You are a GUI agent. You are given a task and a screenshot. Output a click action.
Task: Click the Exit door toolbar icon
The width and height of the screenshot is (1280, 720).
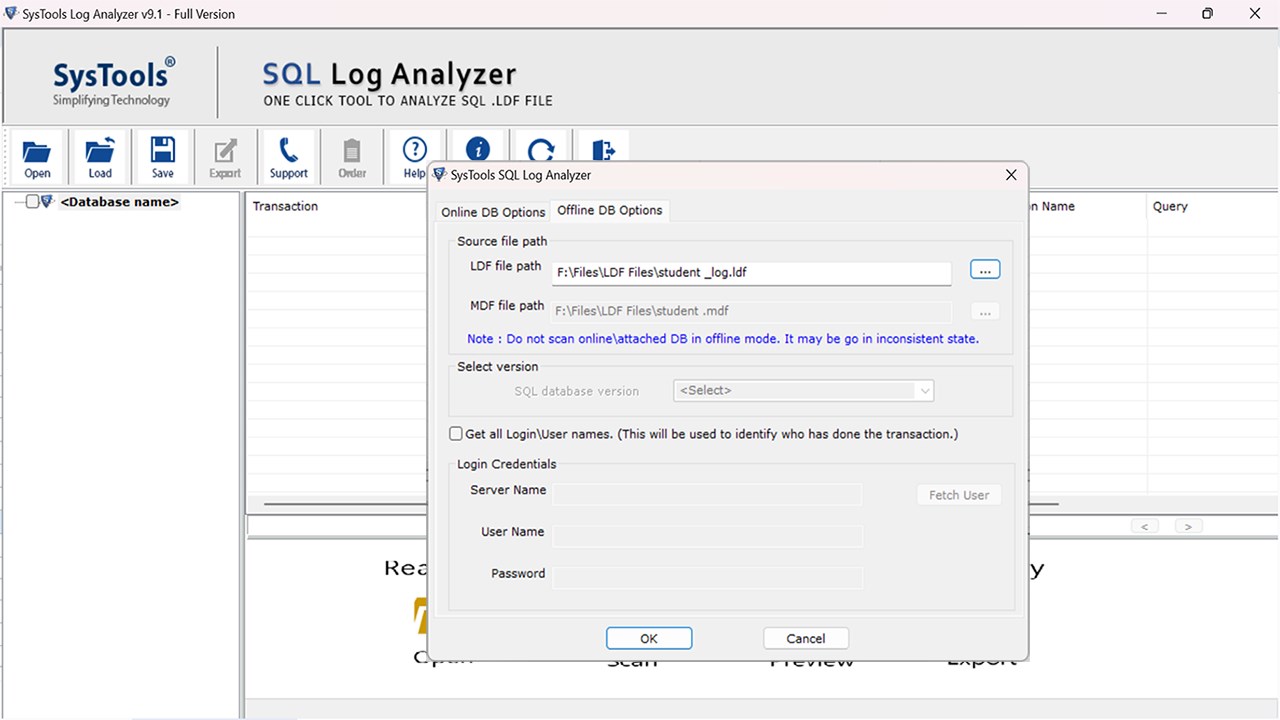603,149
